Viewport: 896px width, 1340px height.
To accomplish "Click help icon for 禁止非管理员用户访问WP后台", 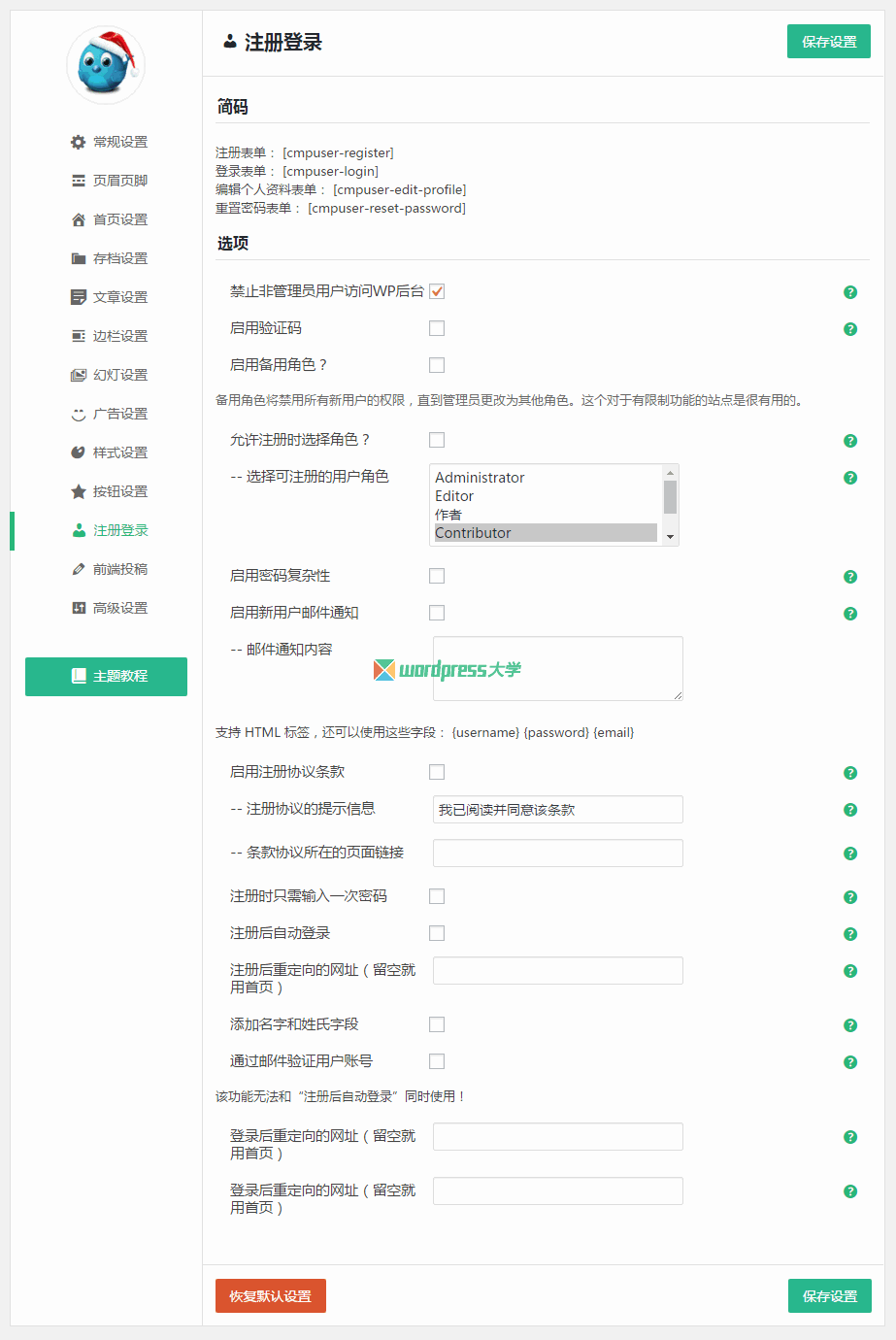I will [x=850, y=292].
